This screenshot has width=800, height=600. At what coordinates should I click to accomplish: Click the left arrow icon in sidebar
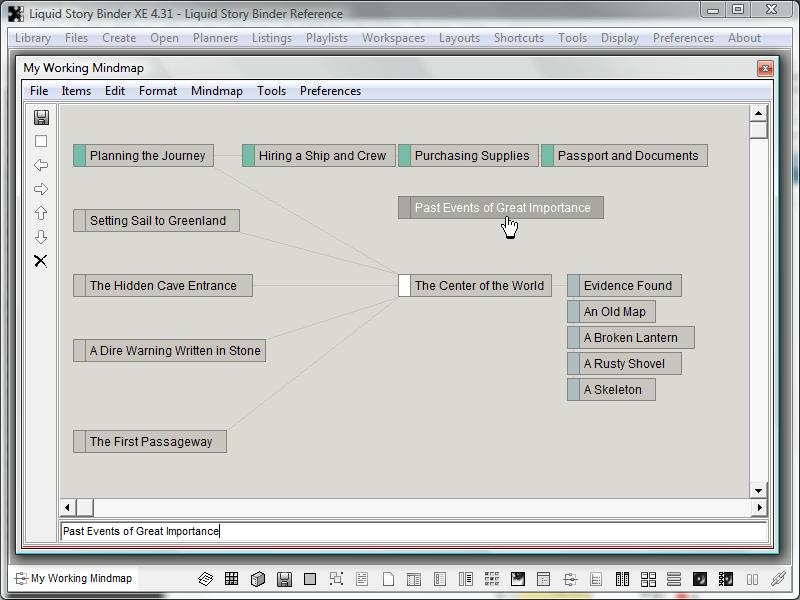point(41,165)
